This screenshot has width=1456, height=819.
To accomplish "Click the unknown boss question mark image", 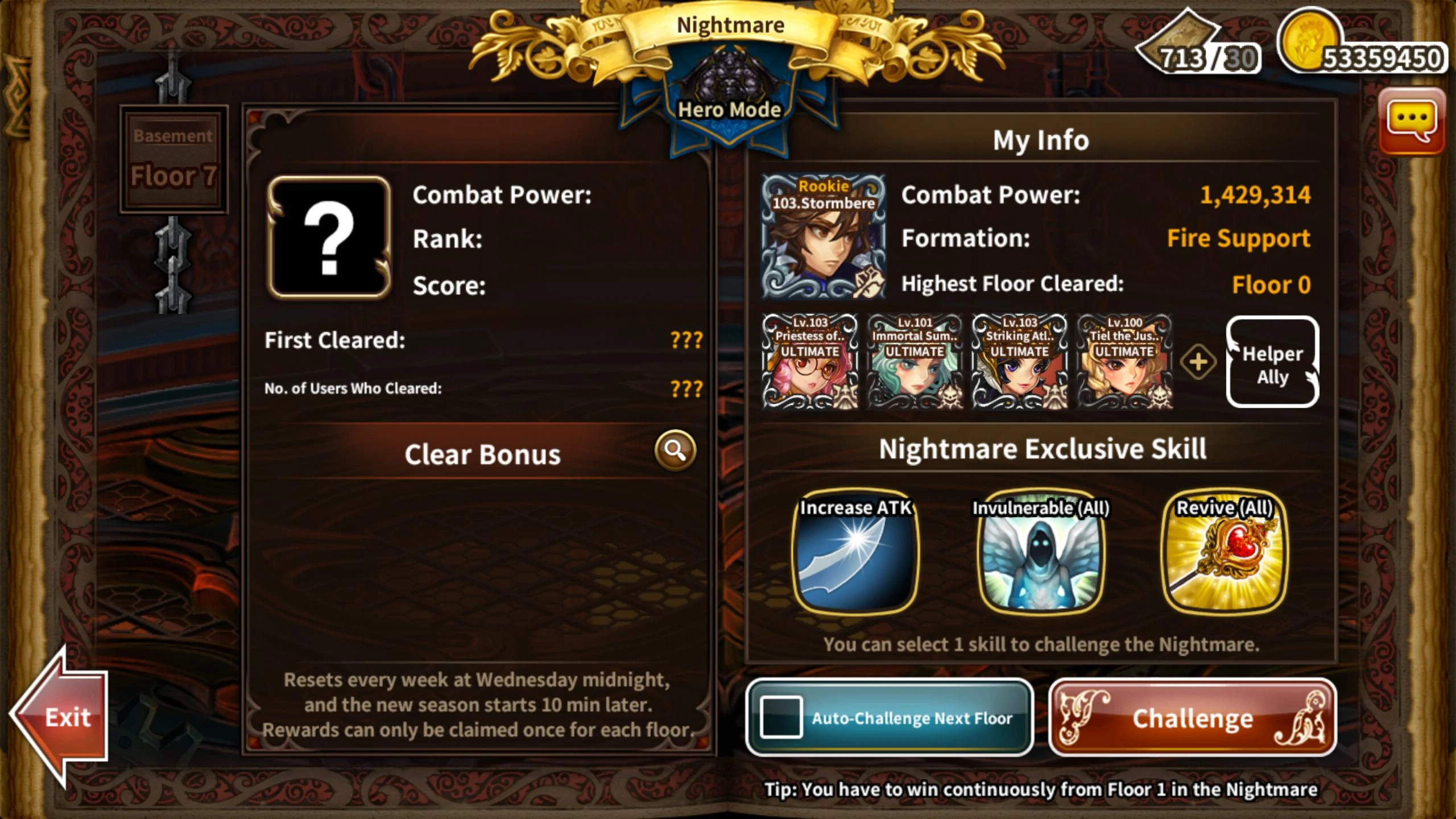I will point(329,237).
